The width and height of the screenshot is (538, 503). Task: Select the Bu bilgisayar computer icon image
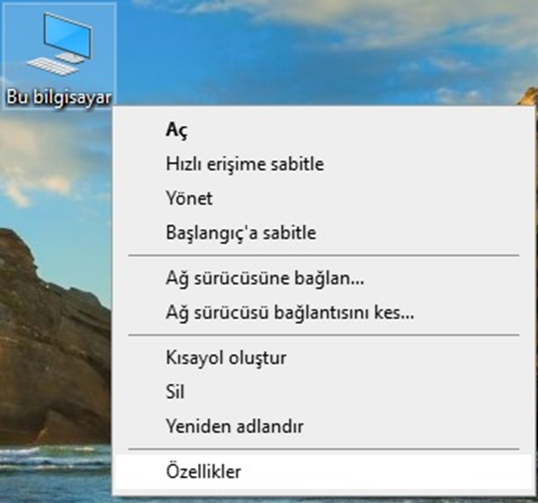click(x=59, y=44)
